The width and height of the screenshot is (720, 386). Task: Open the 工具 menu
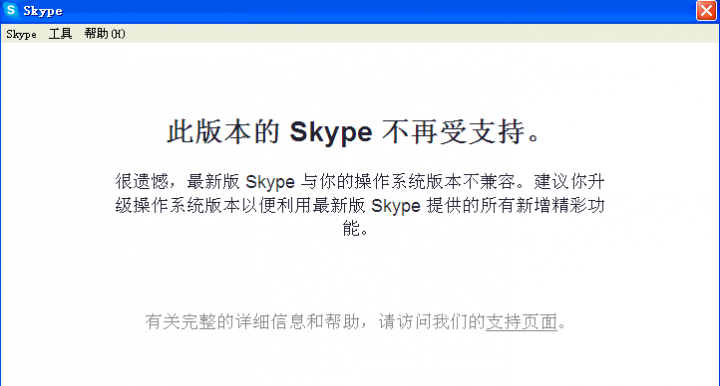(60, 34)
